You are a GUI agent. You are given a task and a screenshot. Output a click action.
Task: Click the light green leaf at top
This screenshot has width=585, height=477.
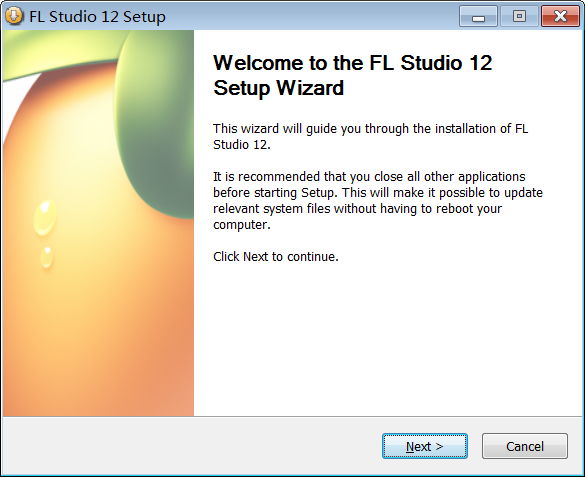[60, 50]
